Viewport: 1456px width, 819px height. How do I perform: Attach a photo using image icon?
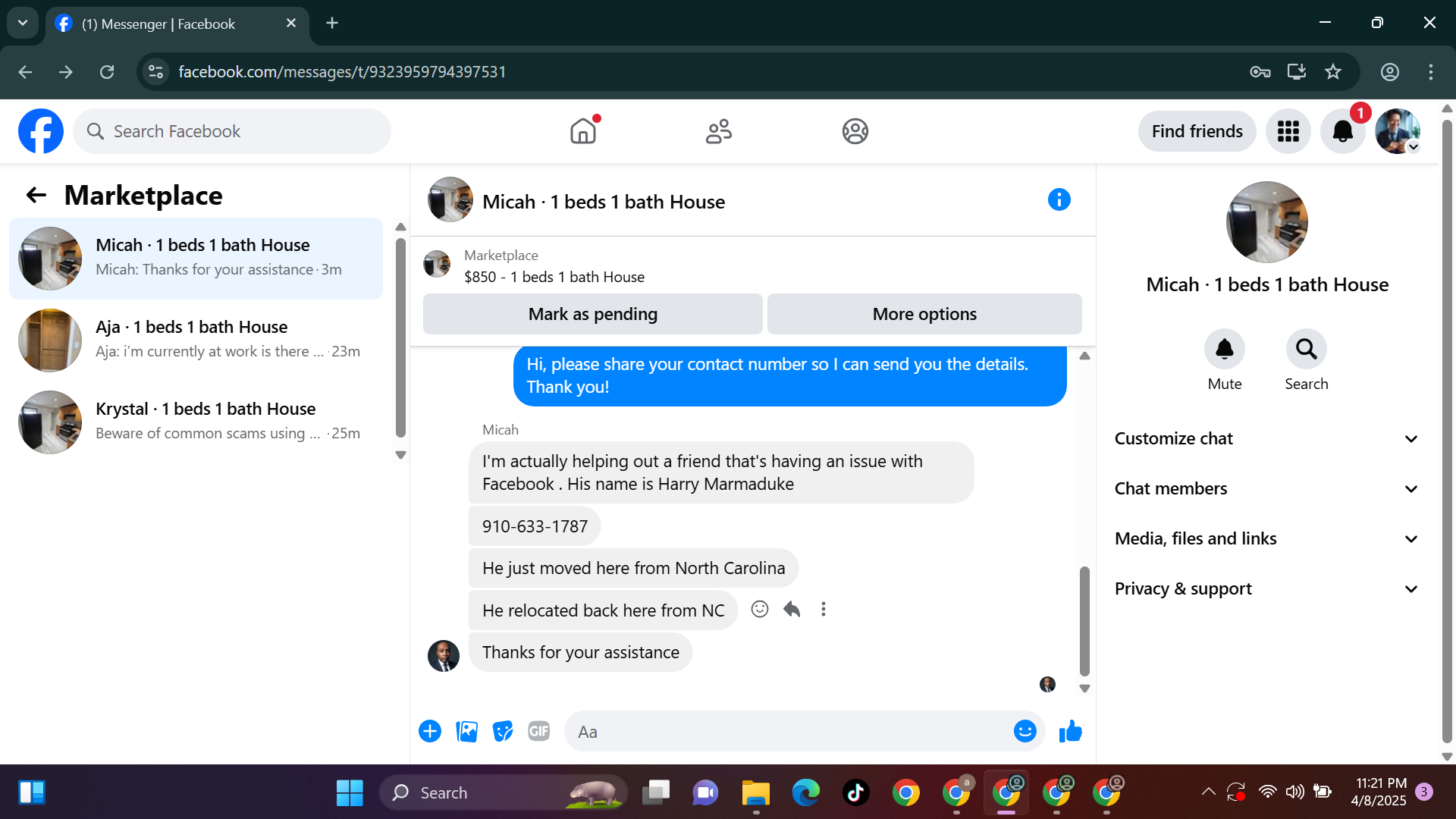(466, 731)
